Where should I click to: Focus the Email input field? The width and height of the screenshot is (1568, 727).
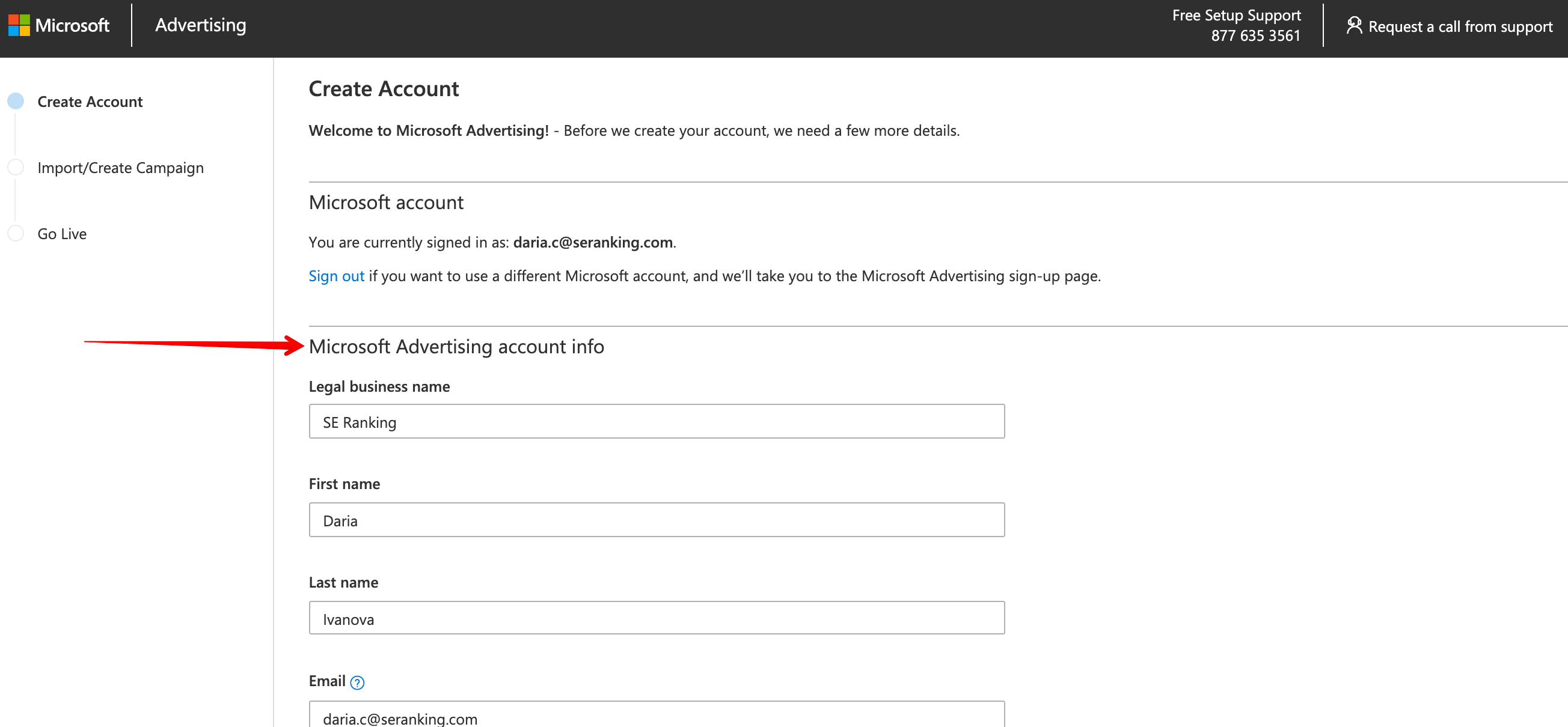point(657,714)
